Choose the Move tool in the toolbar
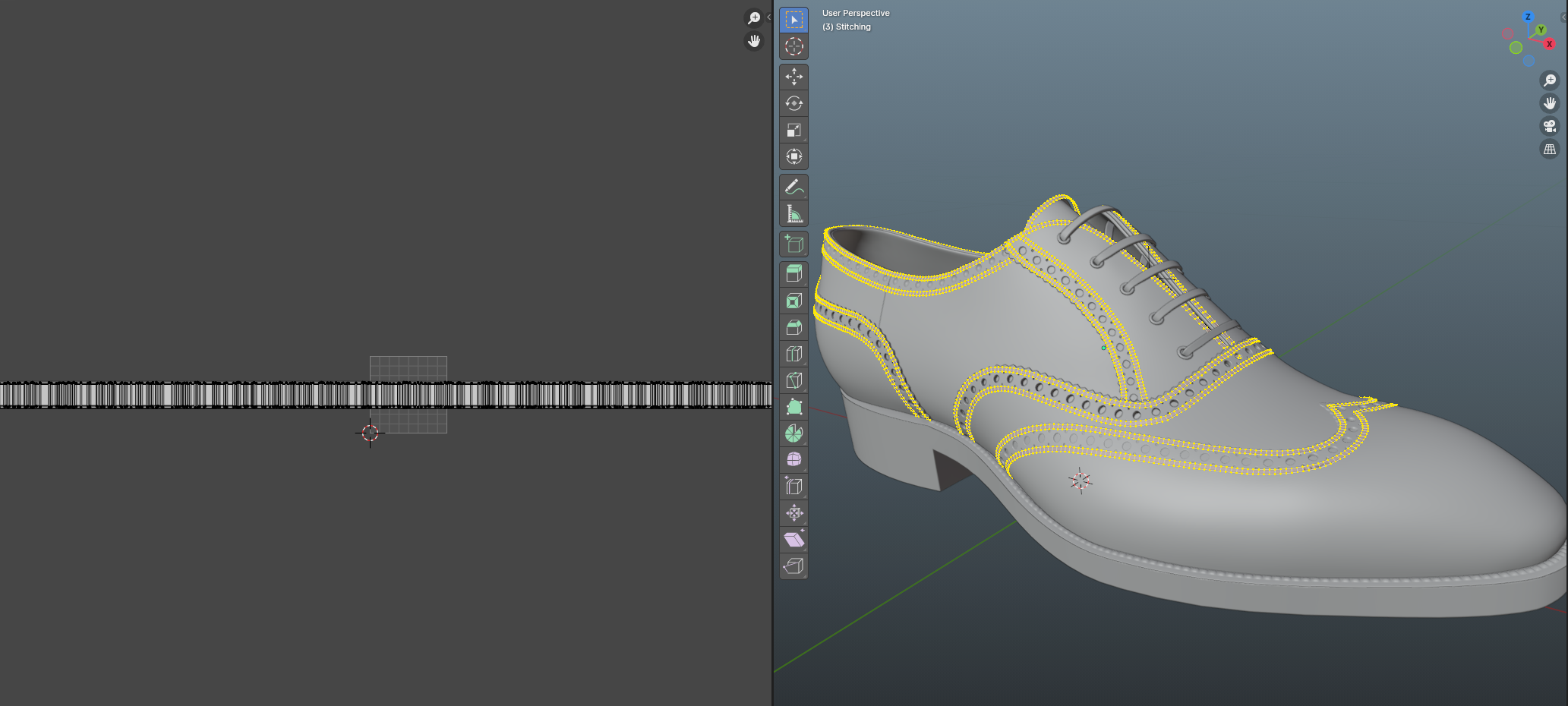The image size is (1568, 706). pyautogui.click(x=793, y=77)
